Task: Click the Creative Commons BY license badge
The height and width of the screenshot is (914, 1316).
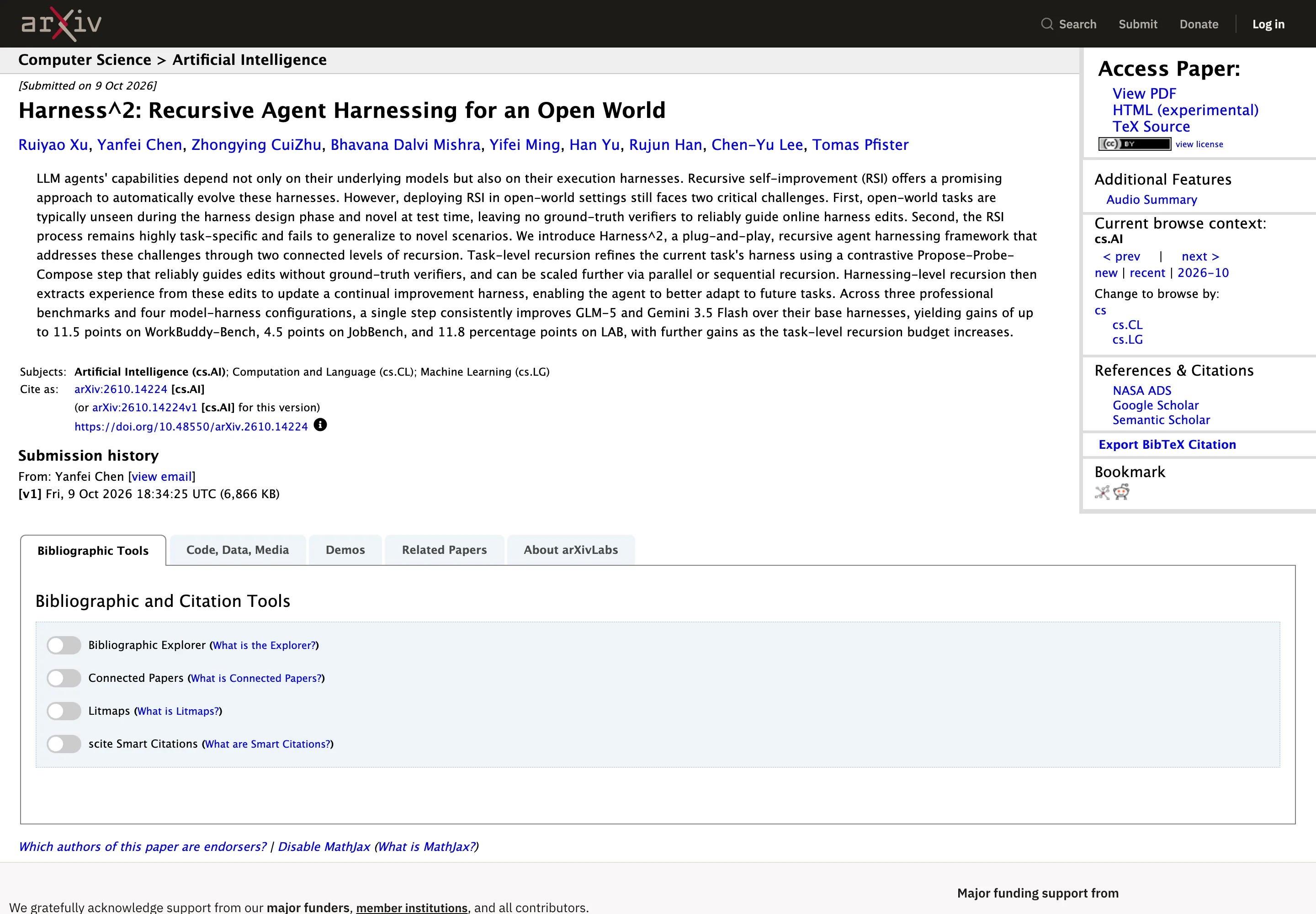Action: 1135,144
